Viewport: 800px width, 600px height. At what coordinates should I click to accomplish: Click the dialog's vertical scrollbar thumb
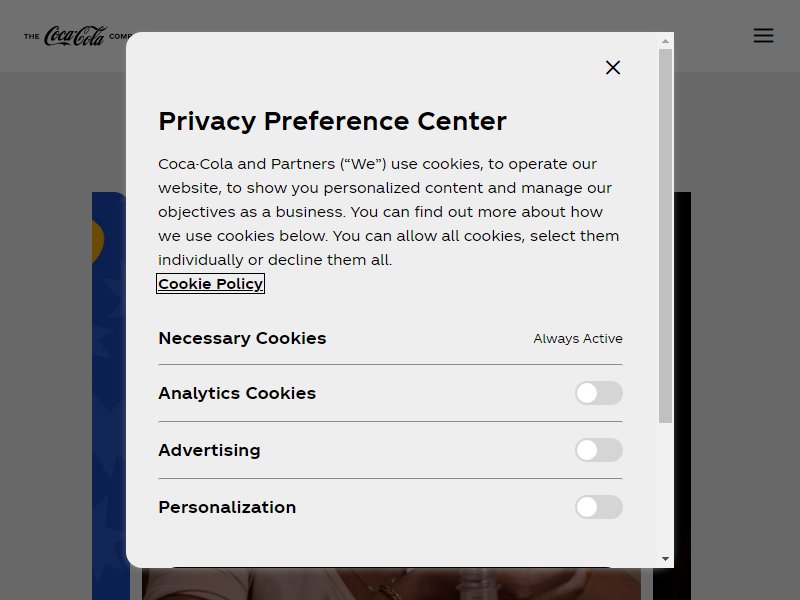click(665, 236)
